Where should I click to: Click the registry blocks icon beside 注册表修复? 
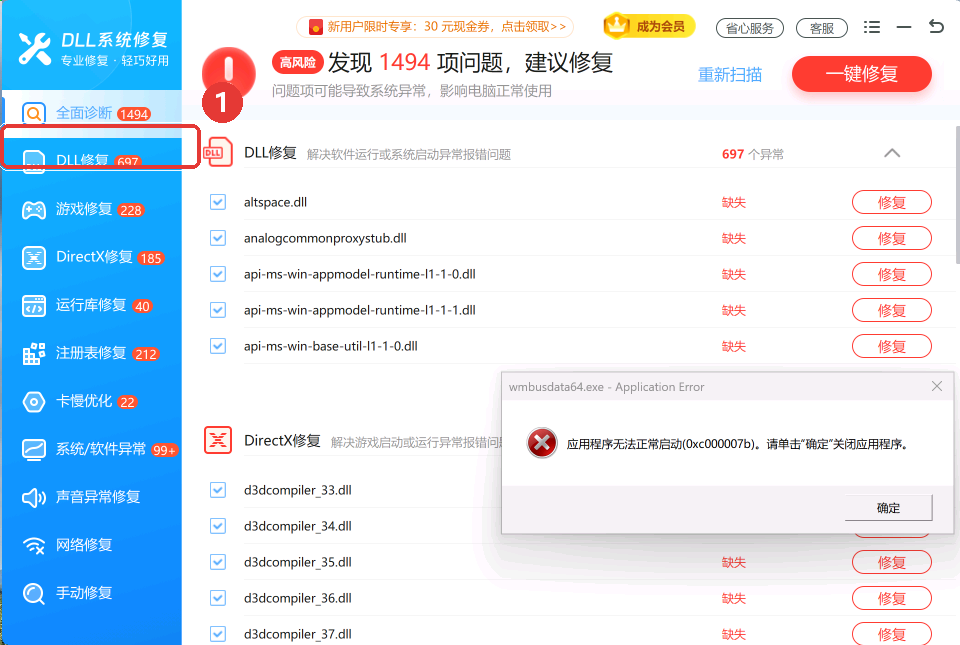tap(34, 354)
